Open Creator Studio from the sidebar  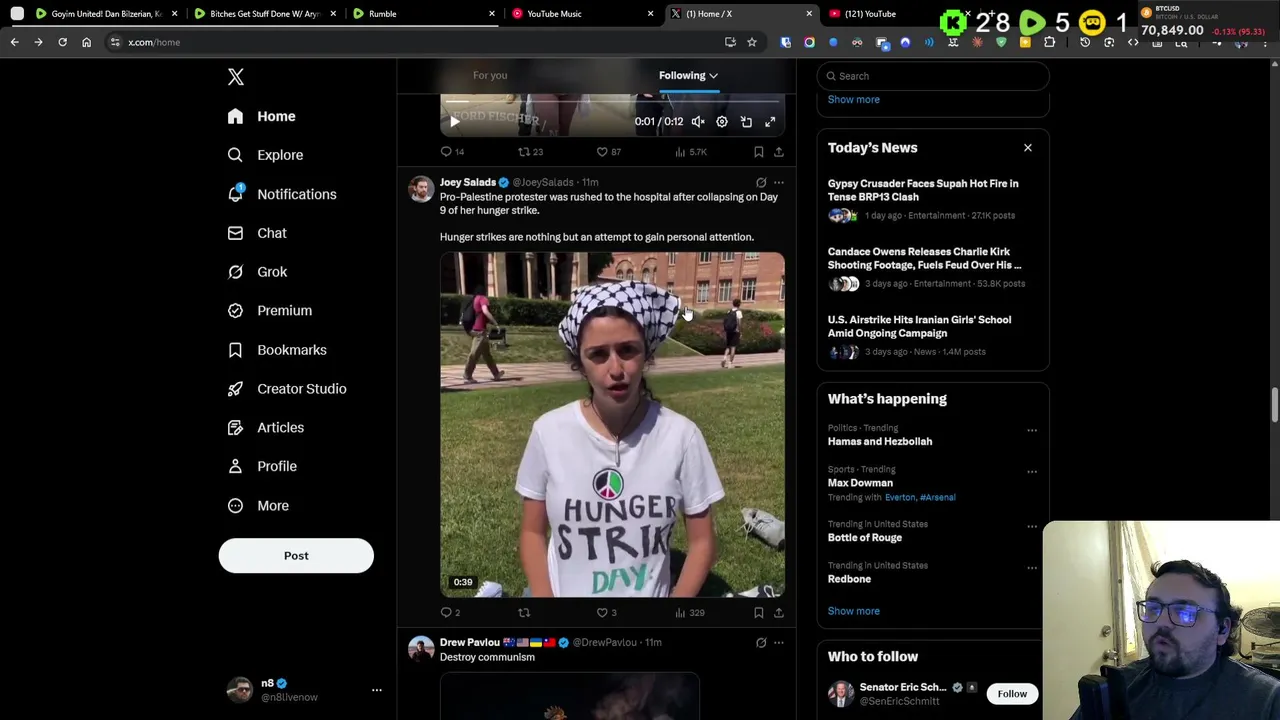click(x=287, y=388)
